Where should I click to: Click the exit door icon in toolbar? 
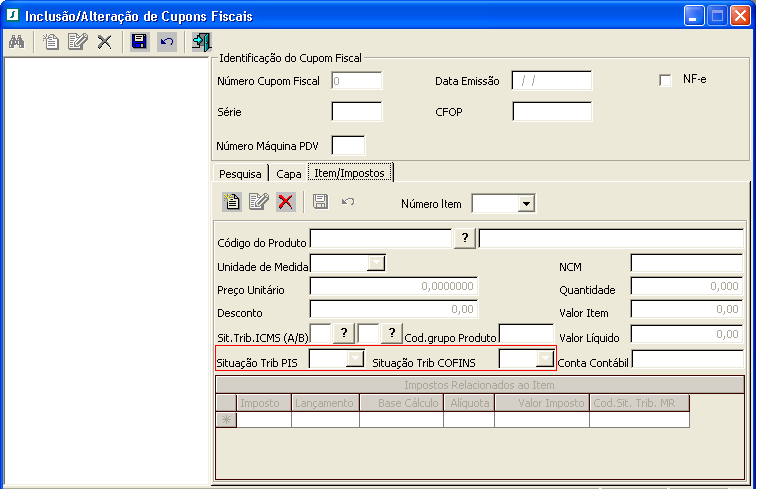[x=201, y=42]
